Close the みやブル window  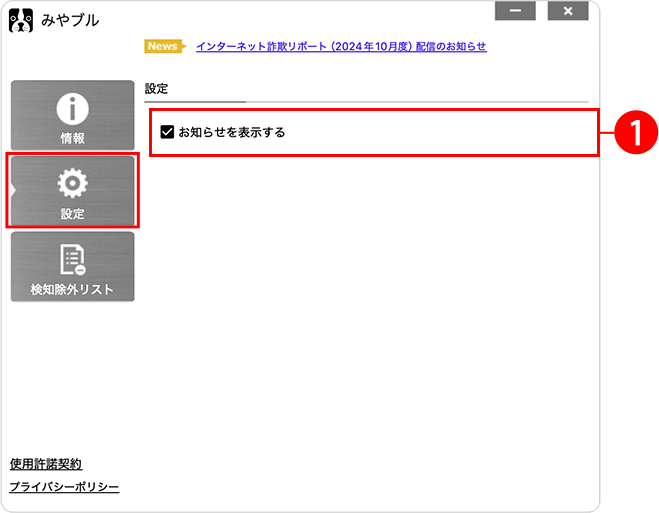click(568, 10)
